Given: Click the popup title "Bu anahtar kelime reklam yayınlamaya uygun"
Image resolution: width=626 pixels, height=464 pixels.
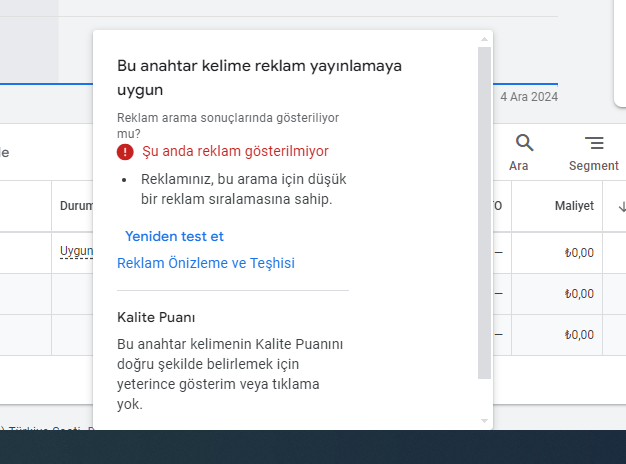Looking at the screenshot, I should [260, 78].
